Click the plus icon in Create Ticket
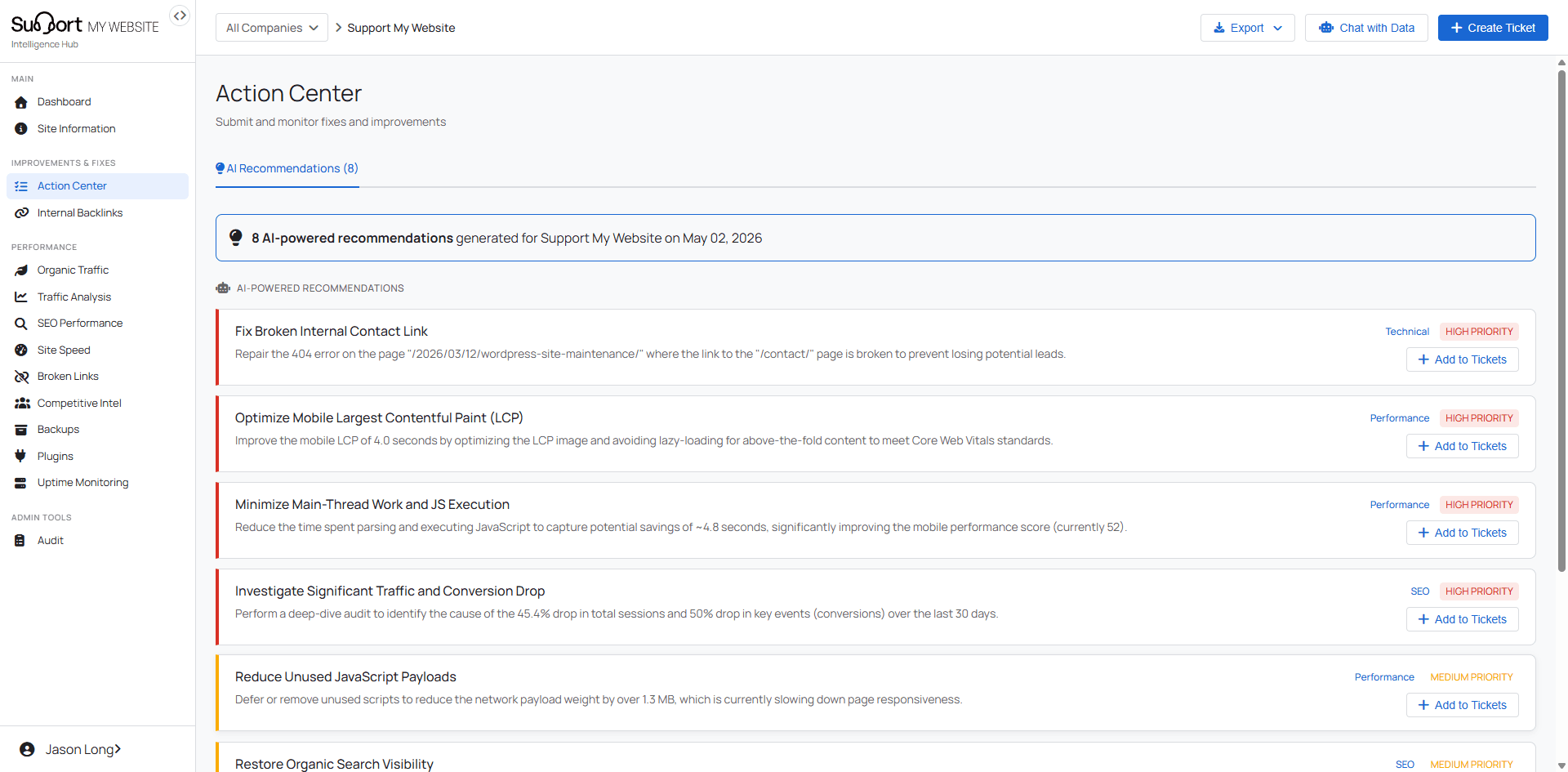Screen dimensions: 1568x772 (1456, 28)
